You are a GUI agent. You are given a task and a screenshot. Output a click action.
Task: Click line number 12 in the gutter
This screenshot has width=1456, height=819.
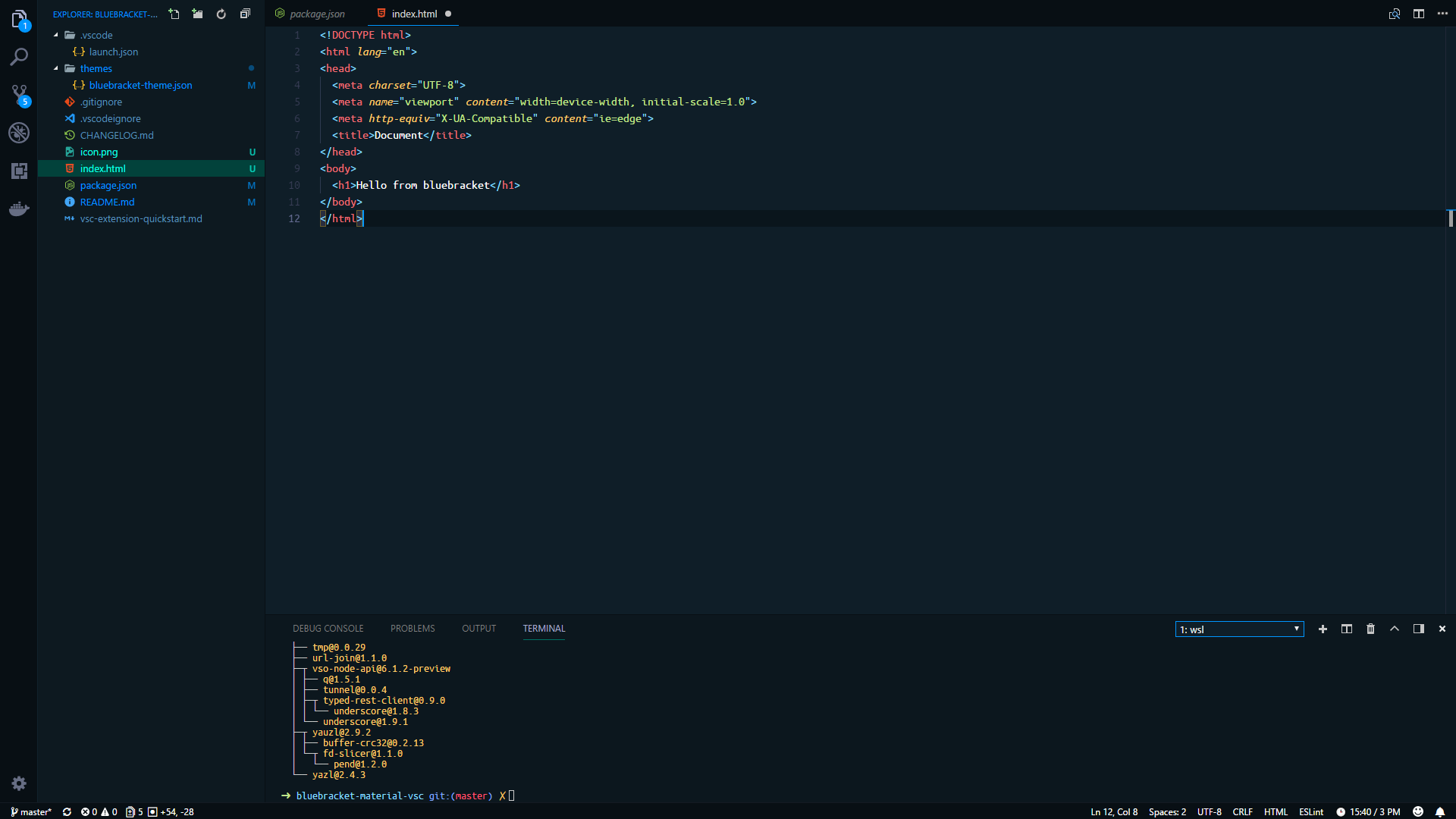click(x=294, y=218)
